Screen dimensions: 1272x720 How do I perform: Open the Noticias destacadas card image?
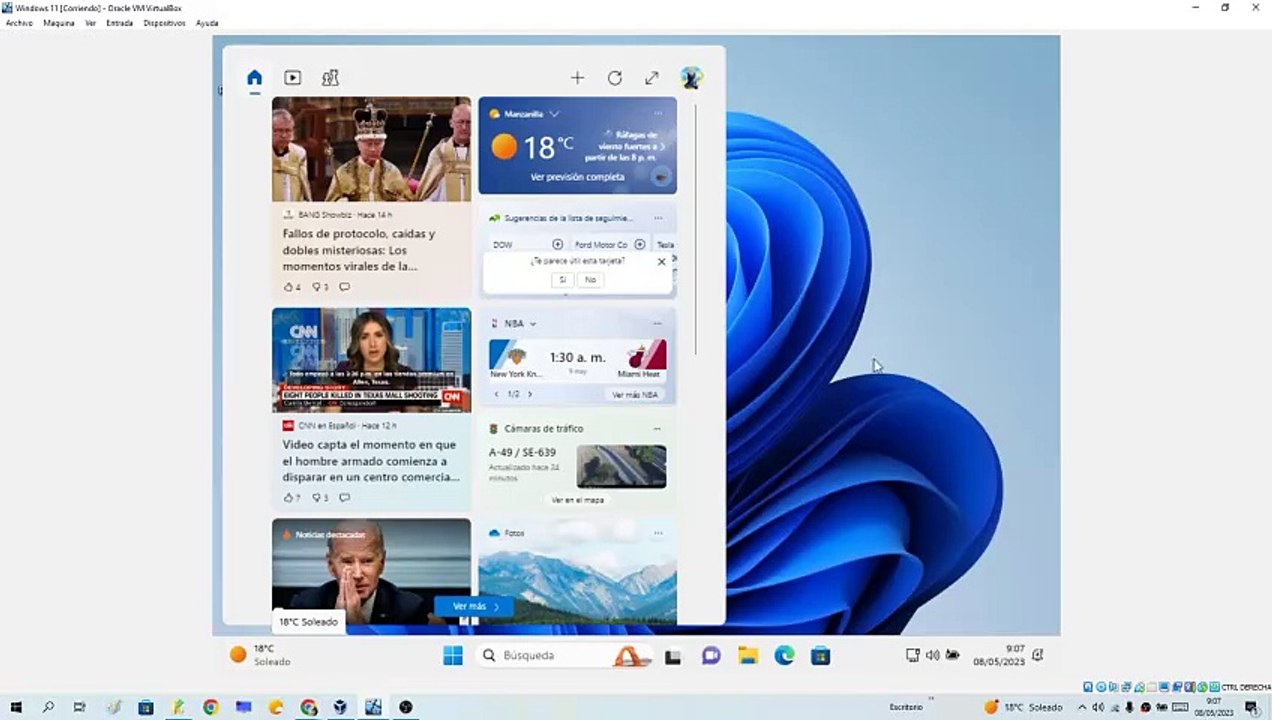click(x=371, y=571)
